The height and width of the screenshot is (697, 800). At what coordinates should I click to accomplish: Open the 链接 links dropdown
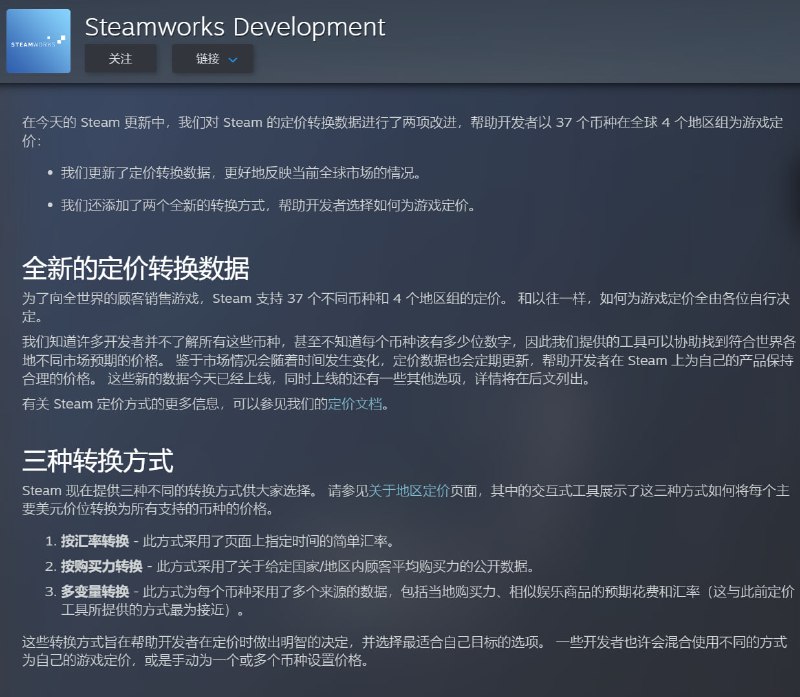click(x=212, y=59)
